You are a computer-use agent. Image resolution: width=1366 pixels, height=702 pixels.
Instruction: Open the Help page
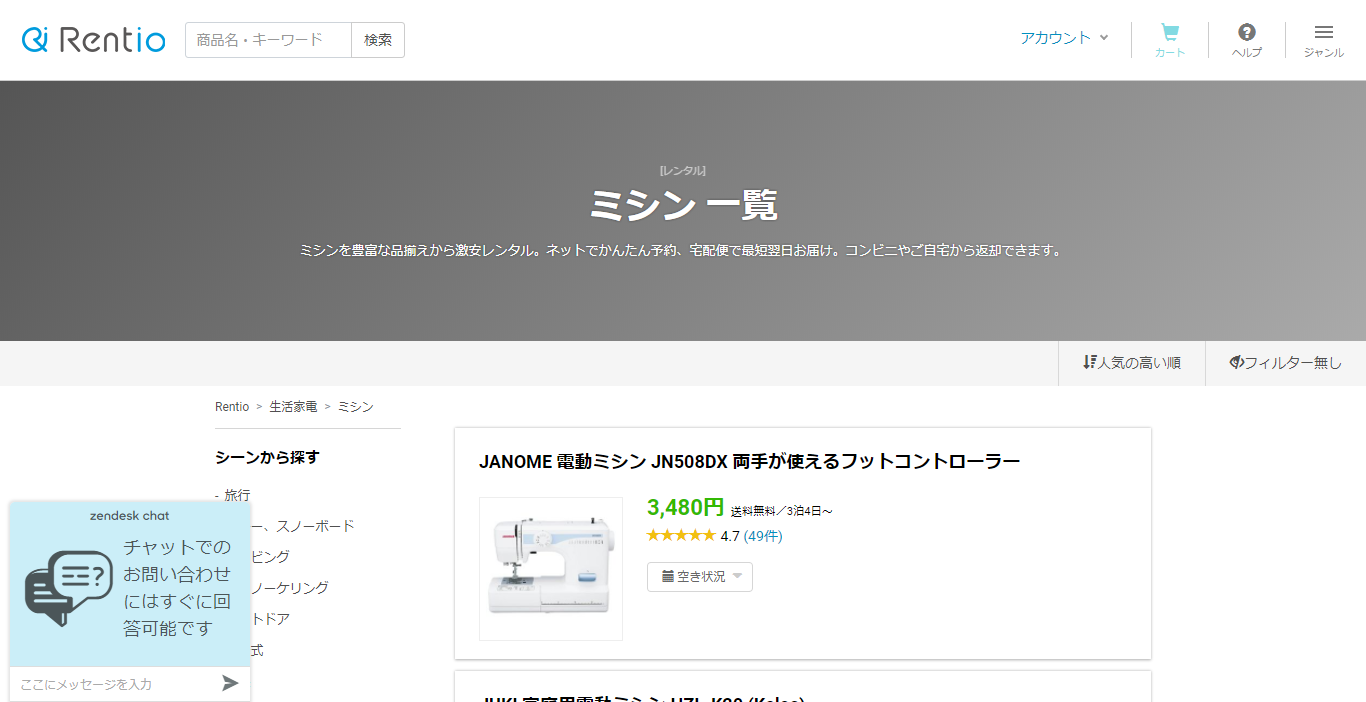pos(1247,40)
